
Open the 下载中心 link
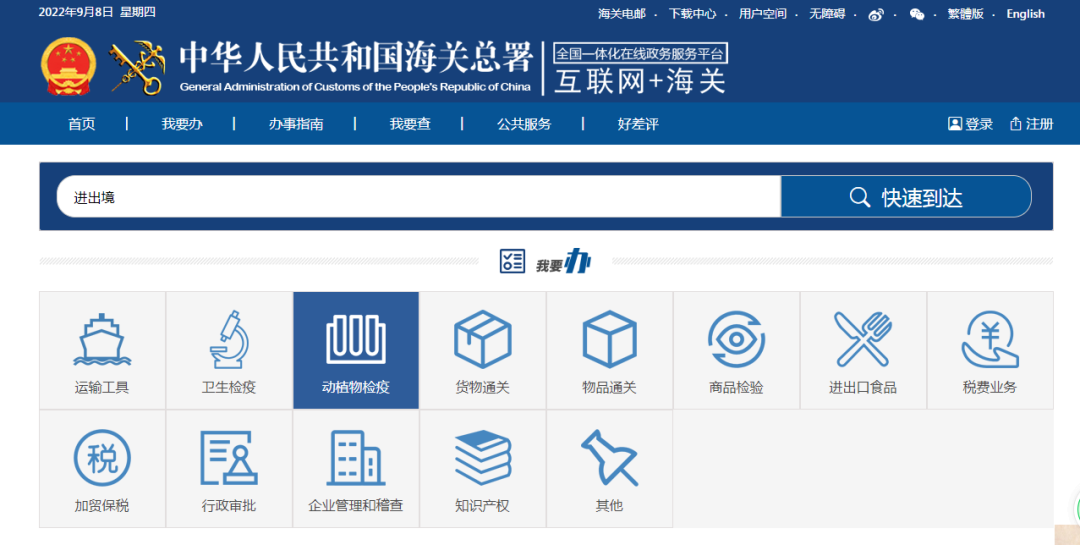pos(692,14)
